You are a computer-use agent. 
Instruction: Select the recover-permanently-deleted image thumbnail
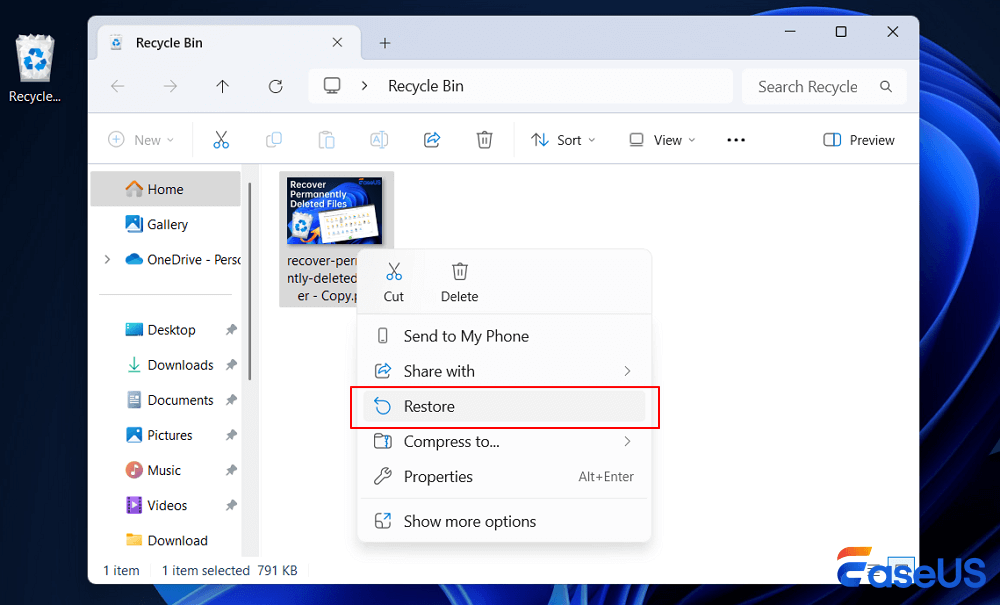[336, 209]
